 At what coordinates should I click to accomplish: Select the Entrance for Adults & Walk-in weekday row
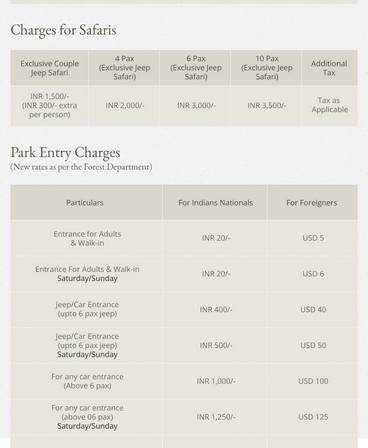[x=184, y=238]
